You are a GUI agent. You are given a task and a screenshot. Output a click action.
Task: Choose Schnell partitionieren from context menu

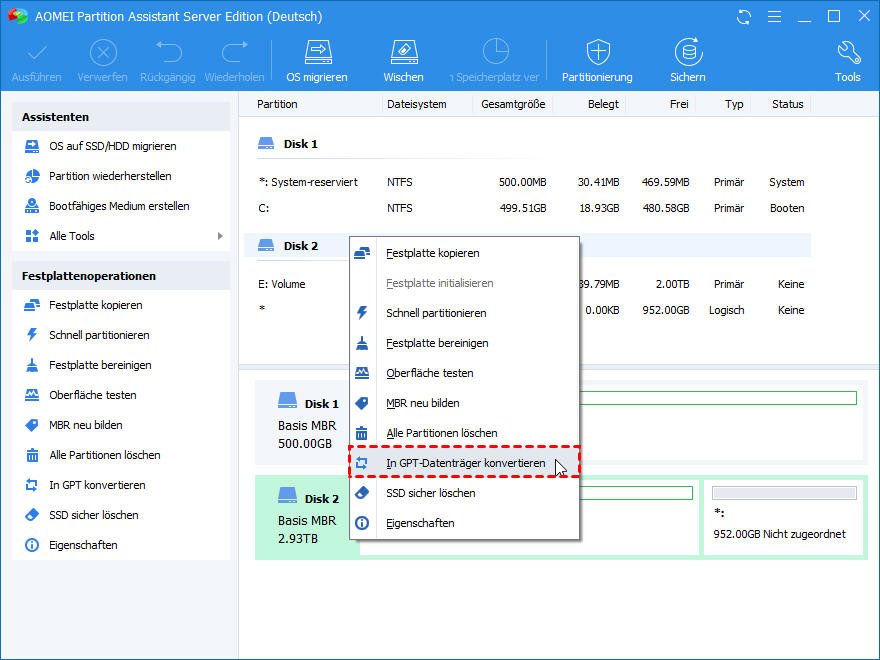(464, 313)
